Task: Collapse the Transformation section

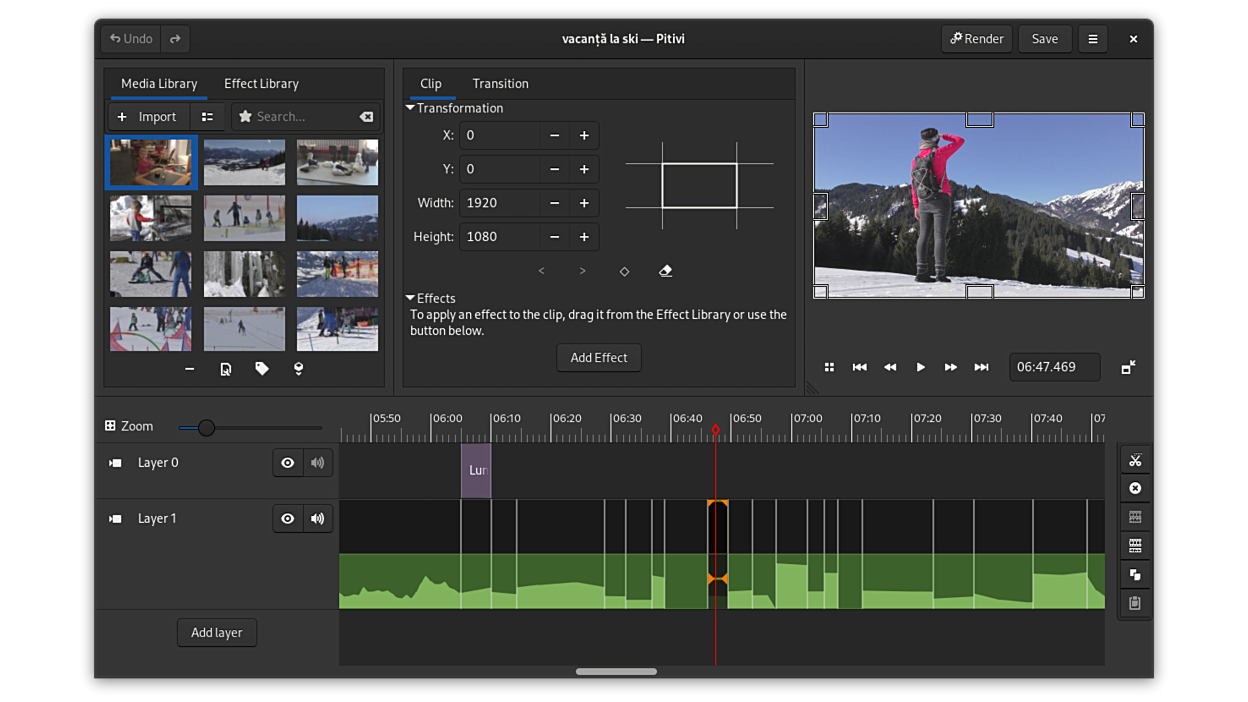Action: coord(410,108)
